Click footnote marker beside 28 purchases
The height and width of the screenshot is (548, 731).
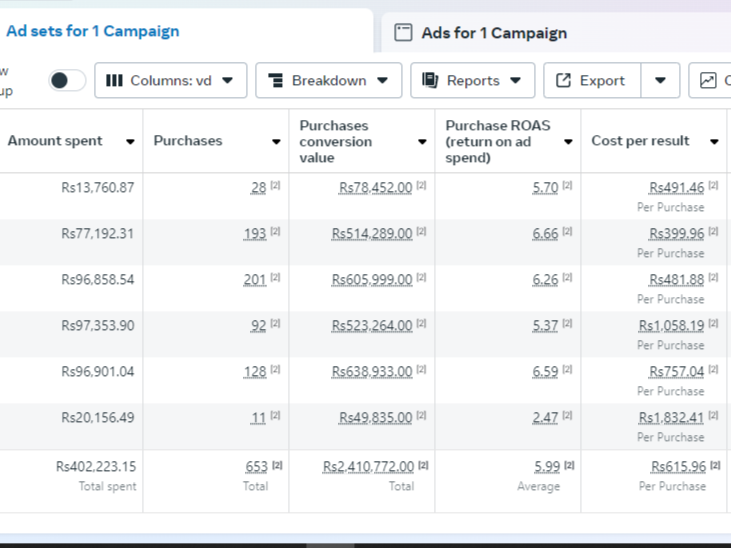tap(275, 187)
